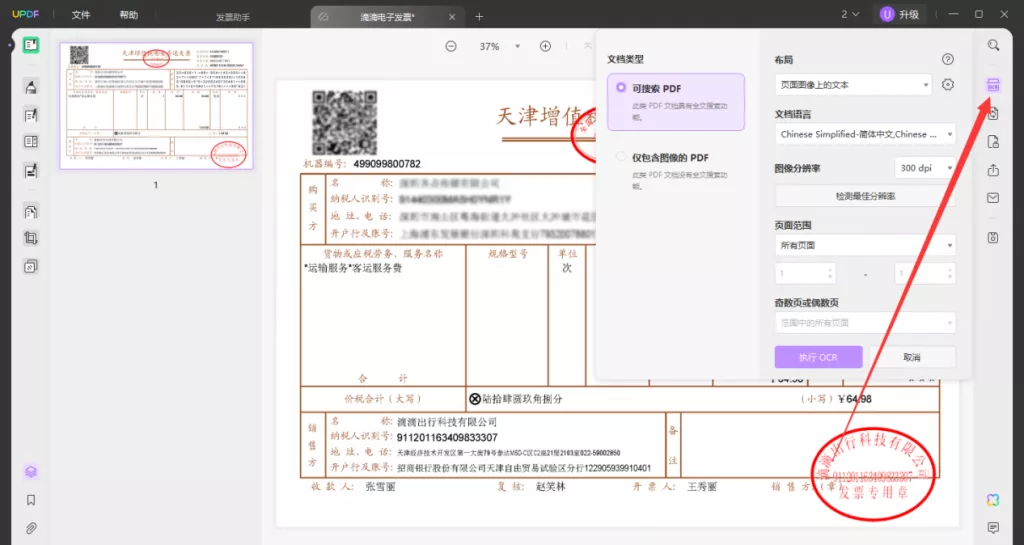Image resolution: width=1024 pixels, height=545 pixels.
Task: Zoom in with the plus icon
Action: click(545, 46)
